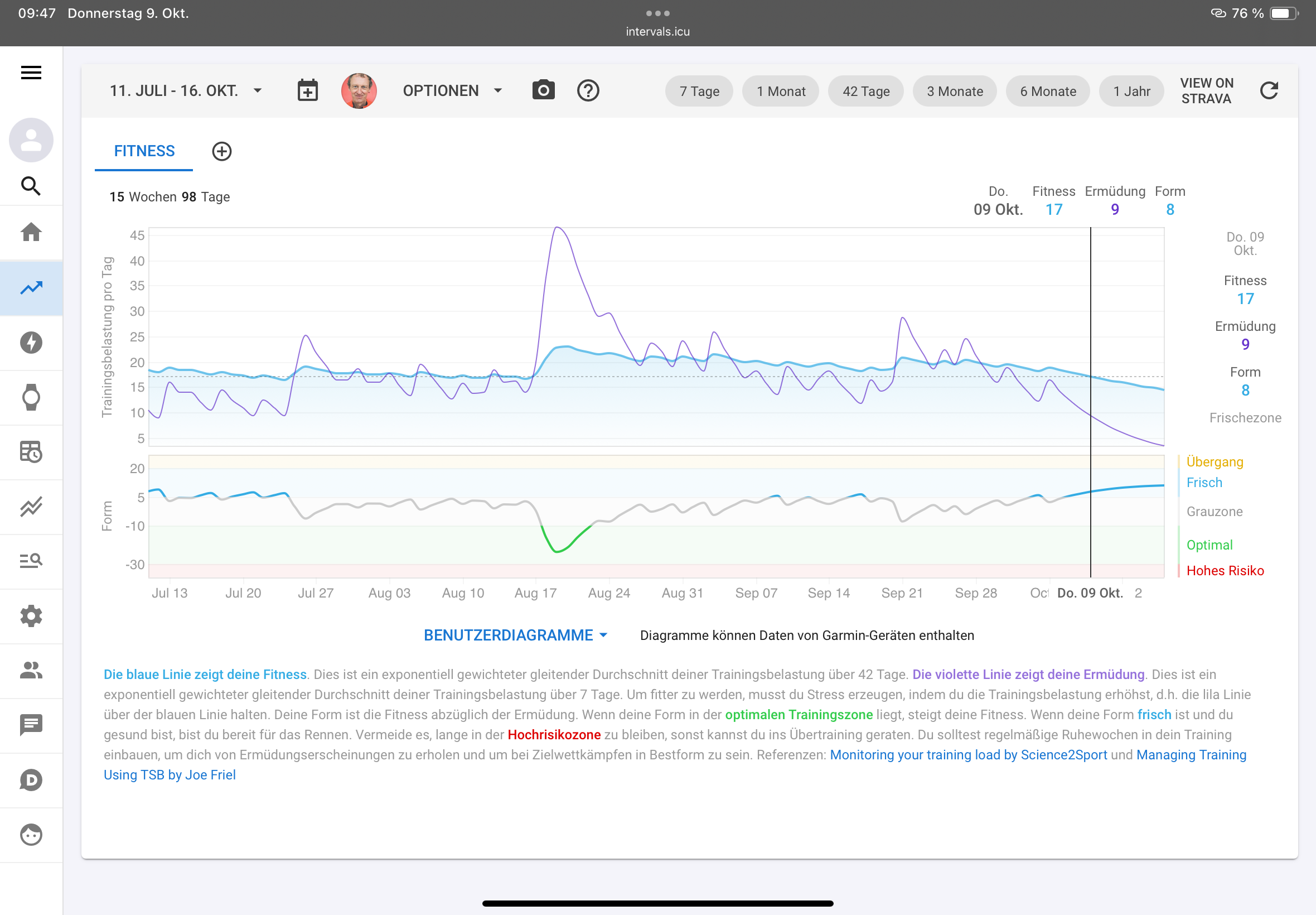Add a chart tab with plus icon
The image size is (1316, 915).
(x=222, y=151)
